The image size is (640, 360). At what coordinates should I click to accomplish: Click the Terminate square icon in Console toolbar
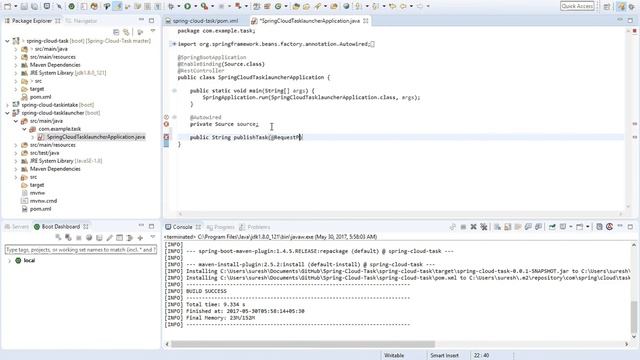(x=463, y=227)
